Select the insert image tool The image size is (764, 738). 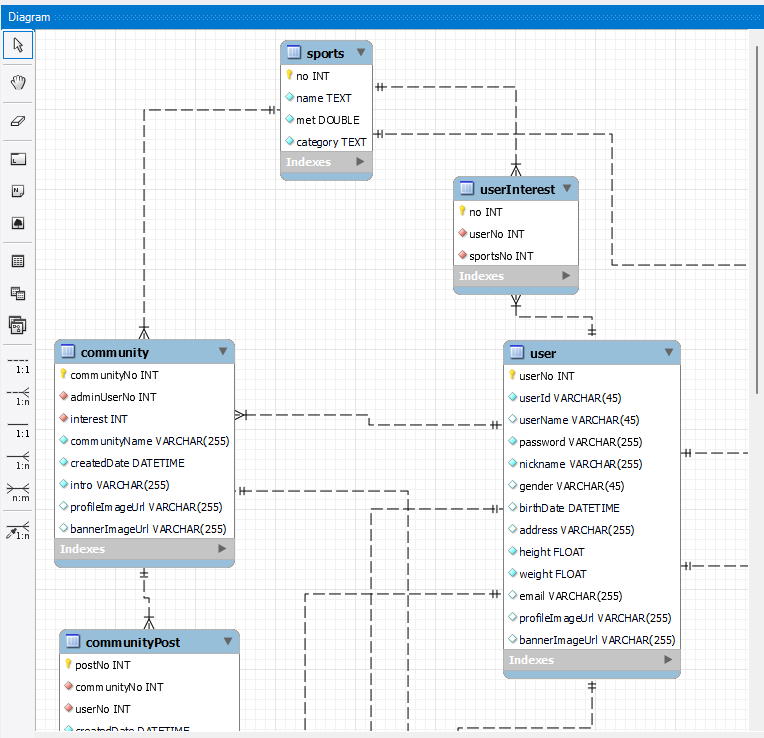click(x=18, y=223)
